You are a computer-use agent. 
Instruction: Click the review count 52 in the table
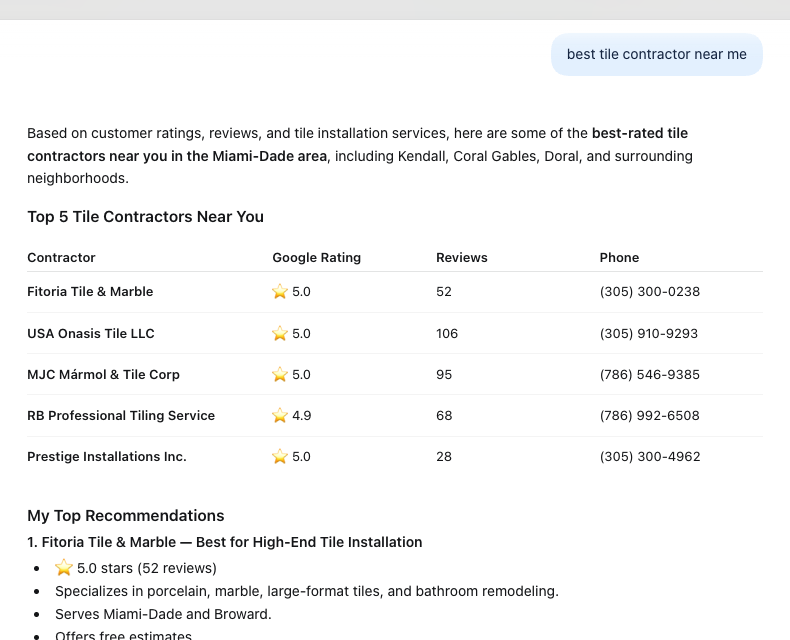coord(444,292)
